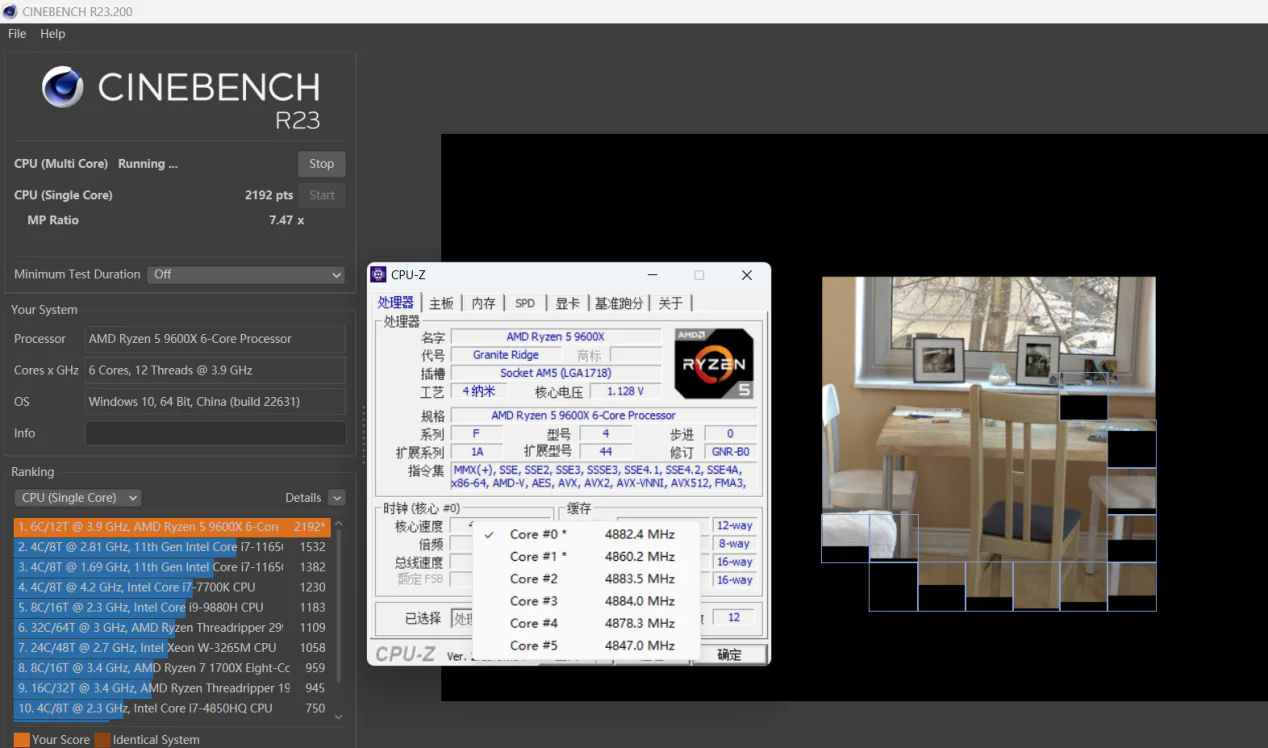Click the ranking list scroll-down arrow
Screen dimensions: 1268x748
338,717
